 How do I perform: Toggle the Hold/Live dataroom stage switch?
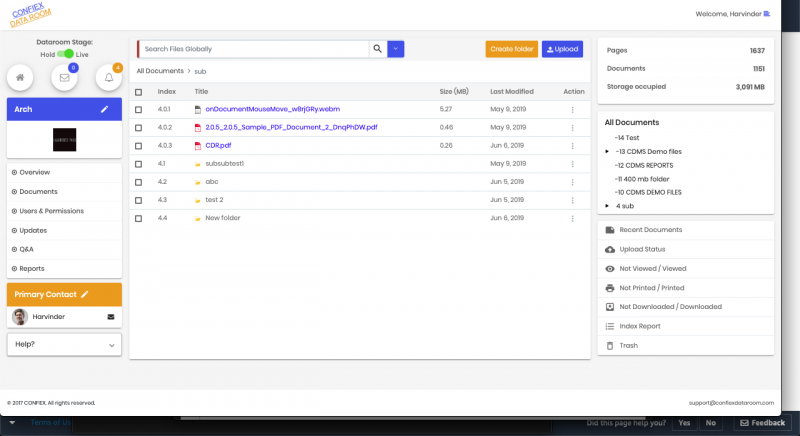coord(65,54)
